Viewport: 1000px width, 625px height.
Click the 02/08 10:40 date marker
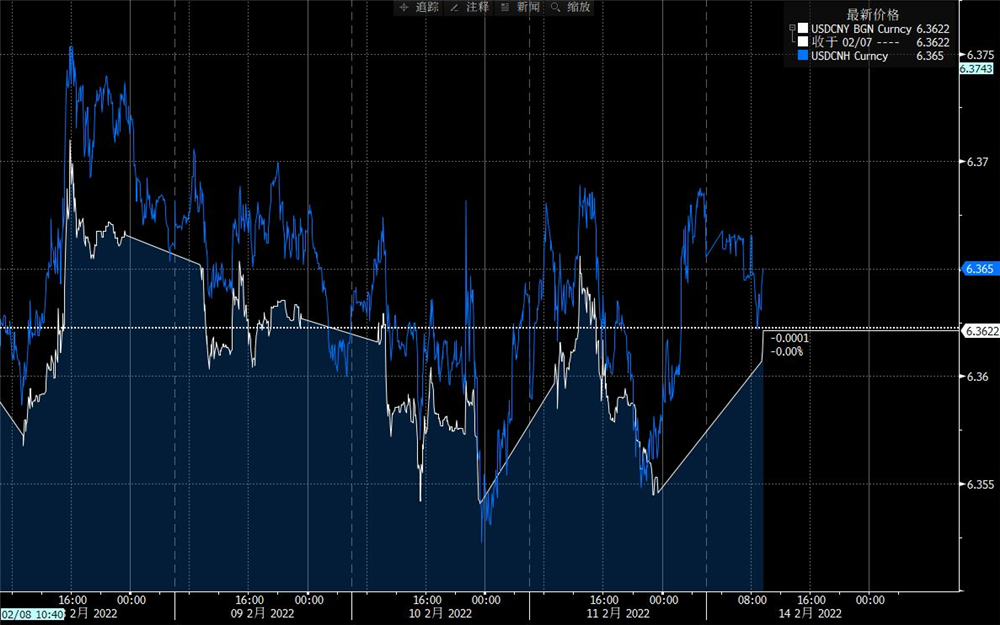pyautogui.click(x=34, y=614)
